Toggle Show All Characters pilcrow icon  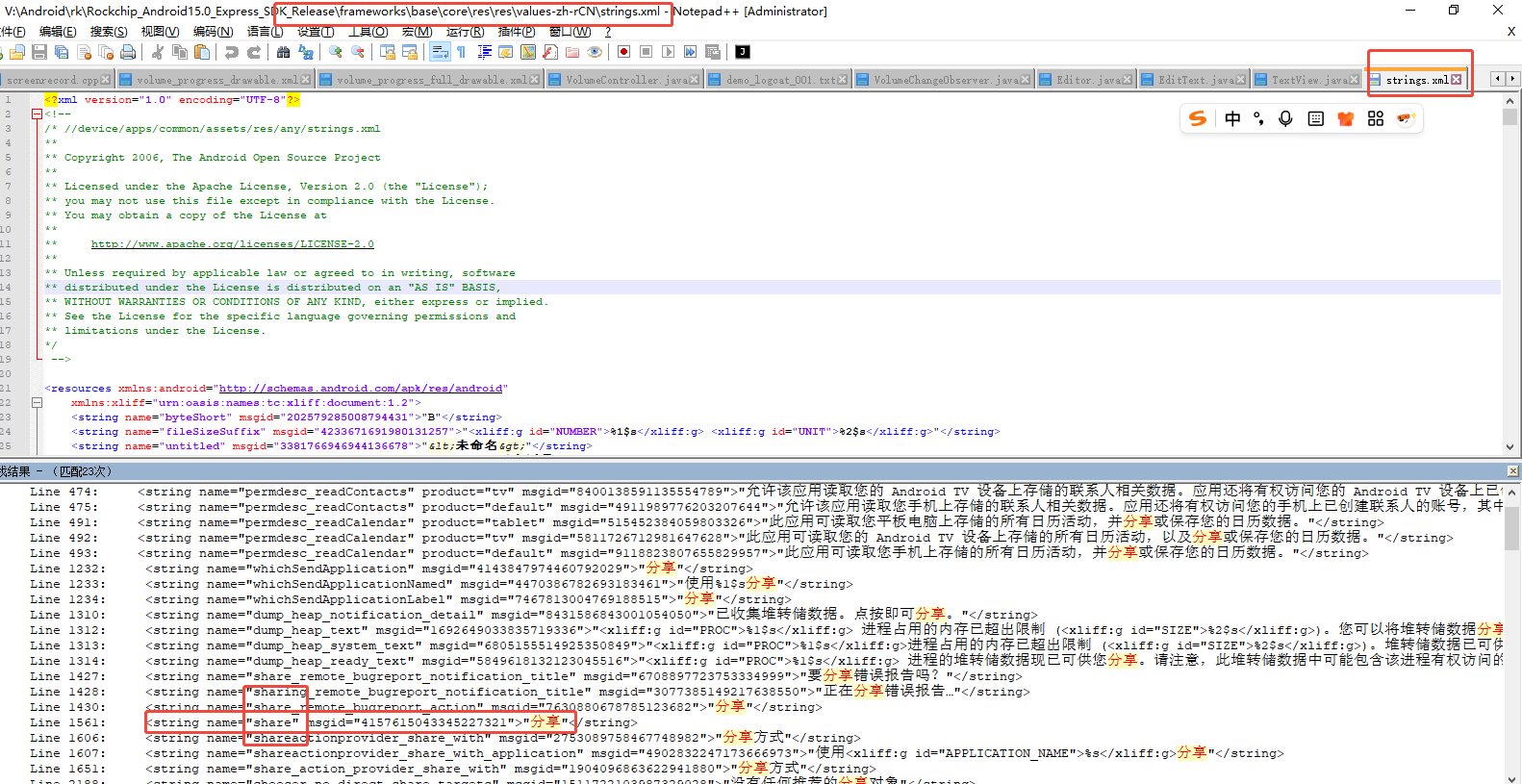tap(461, 52)
